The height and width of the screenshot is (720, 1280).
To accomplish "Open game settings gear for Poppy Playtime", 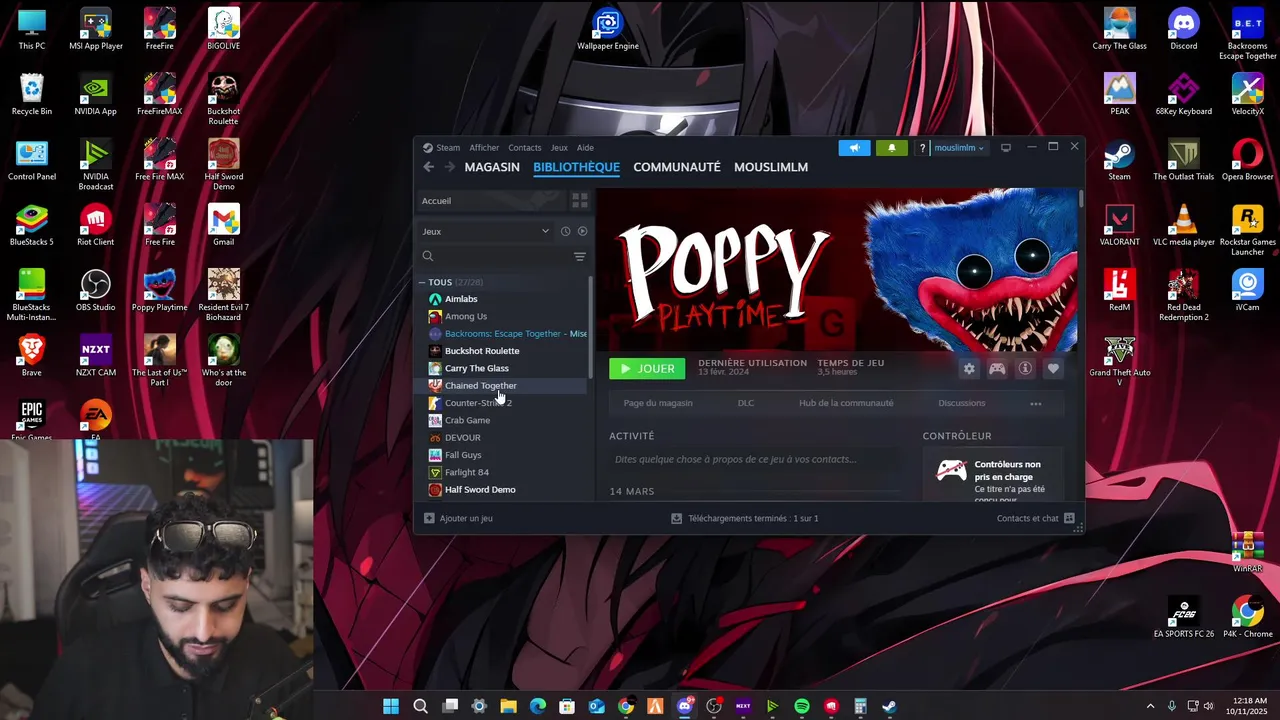I will click(969, 369).
